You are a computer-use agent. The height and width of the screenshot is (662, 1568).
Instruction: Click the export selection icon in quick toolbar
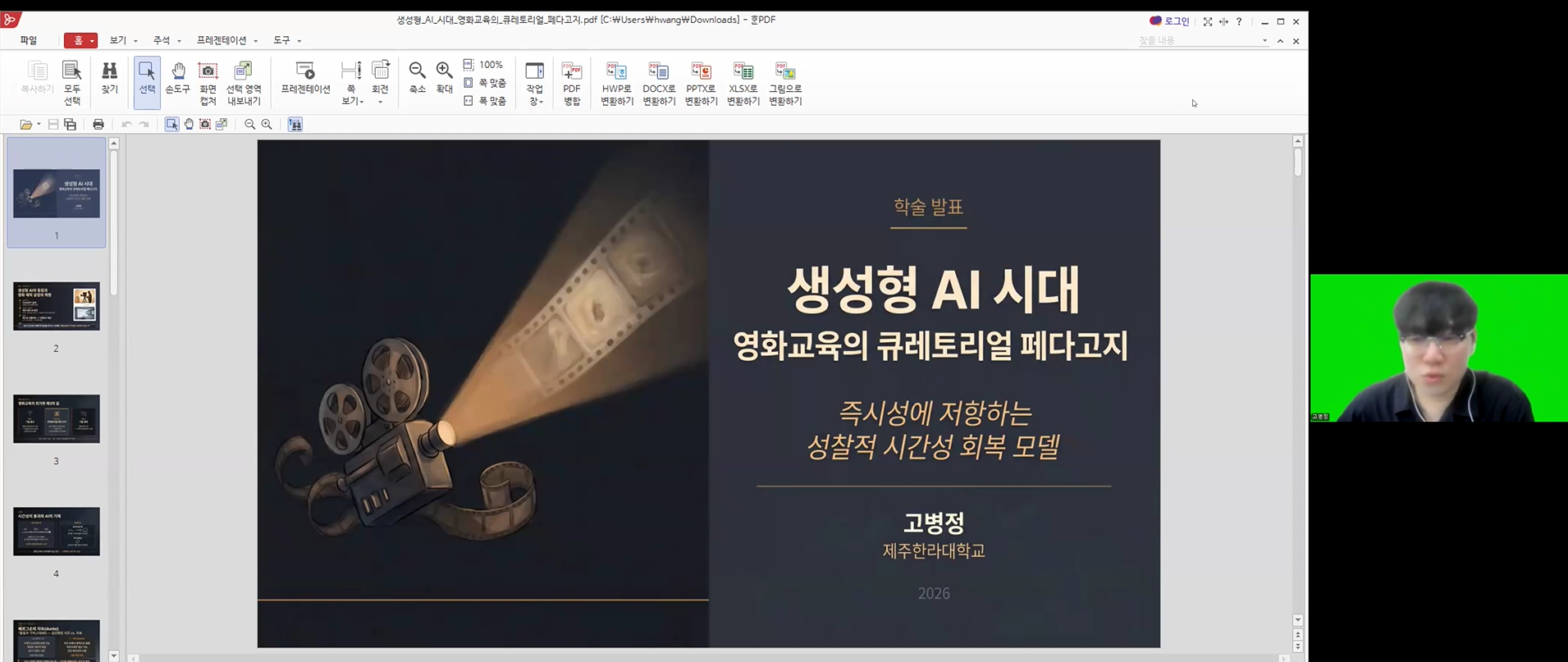[222, 125]
